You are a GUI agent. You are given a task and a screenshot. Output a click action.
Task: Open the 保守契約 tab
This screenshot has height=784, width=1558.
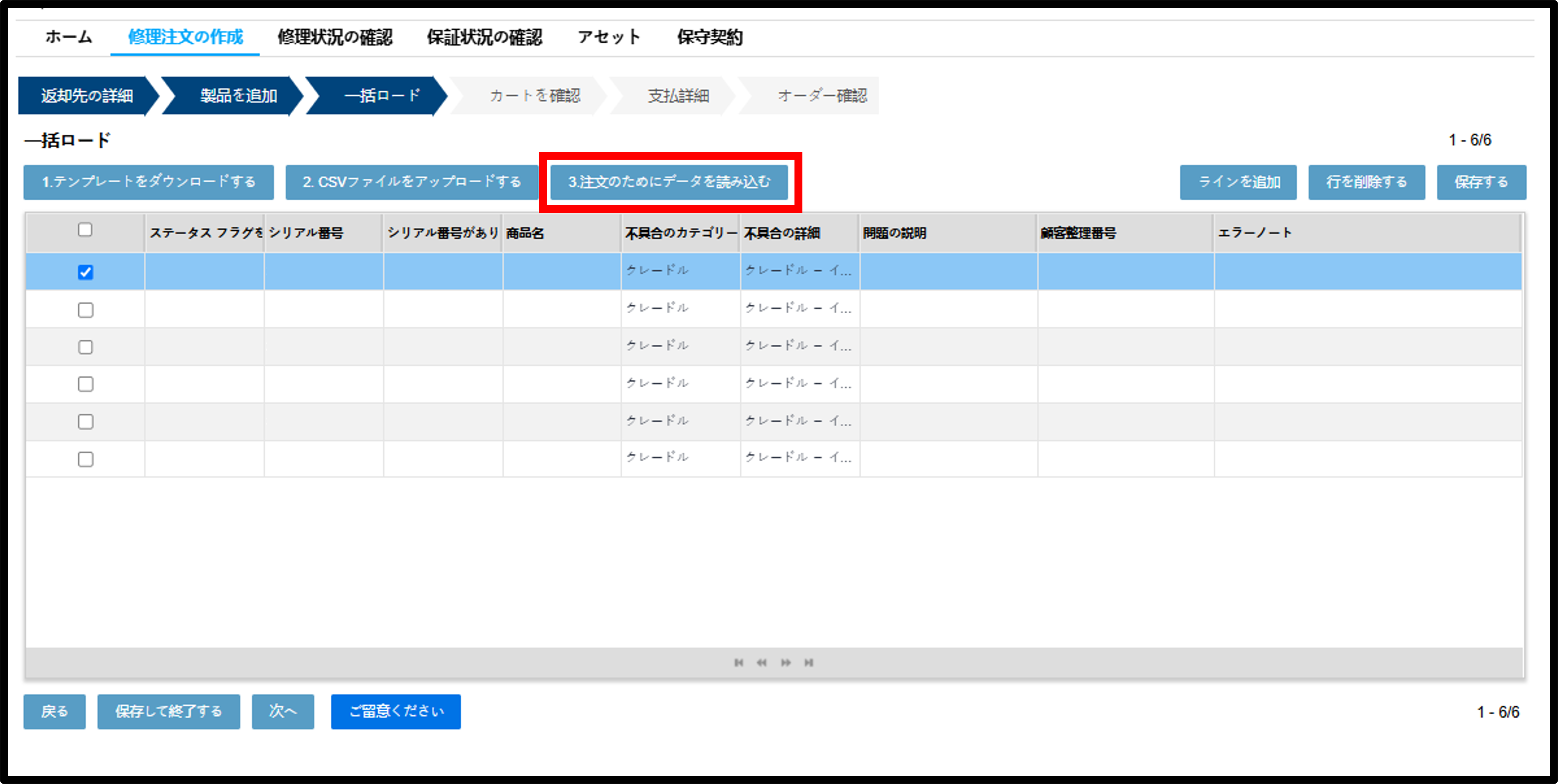(710, 37)
